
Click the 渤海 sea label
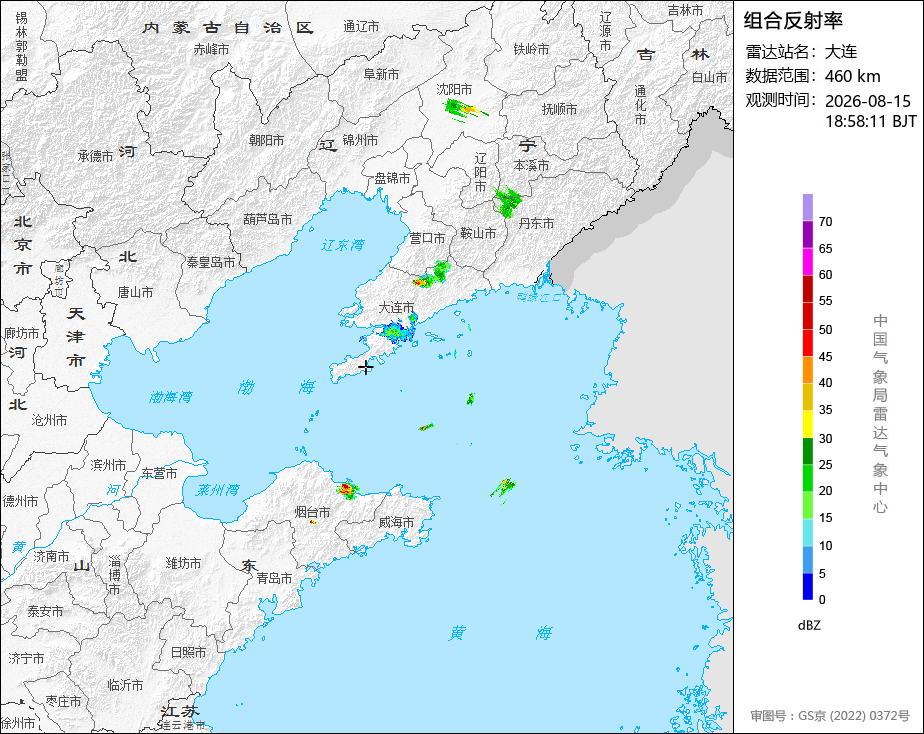pos(276,387)
